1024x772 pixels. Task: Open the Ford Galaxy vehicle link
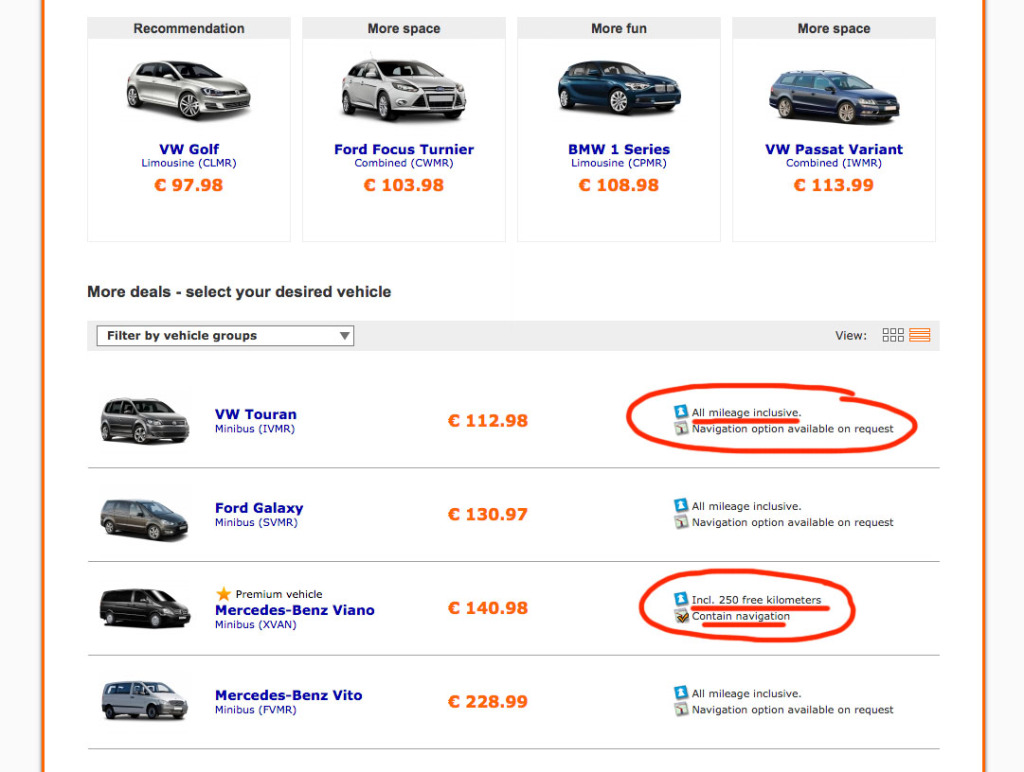(259, 508)
